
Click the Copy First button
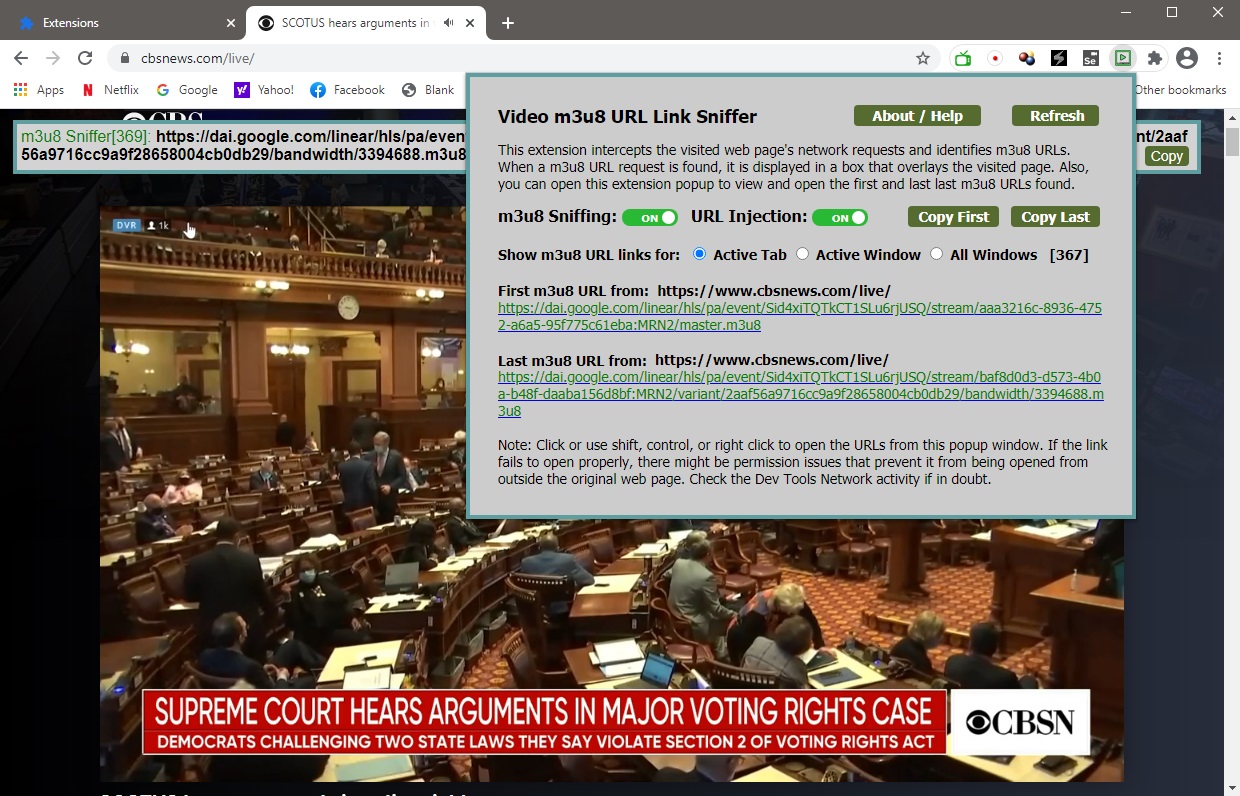tap(953, 216)
